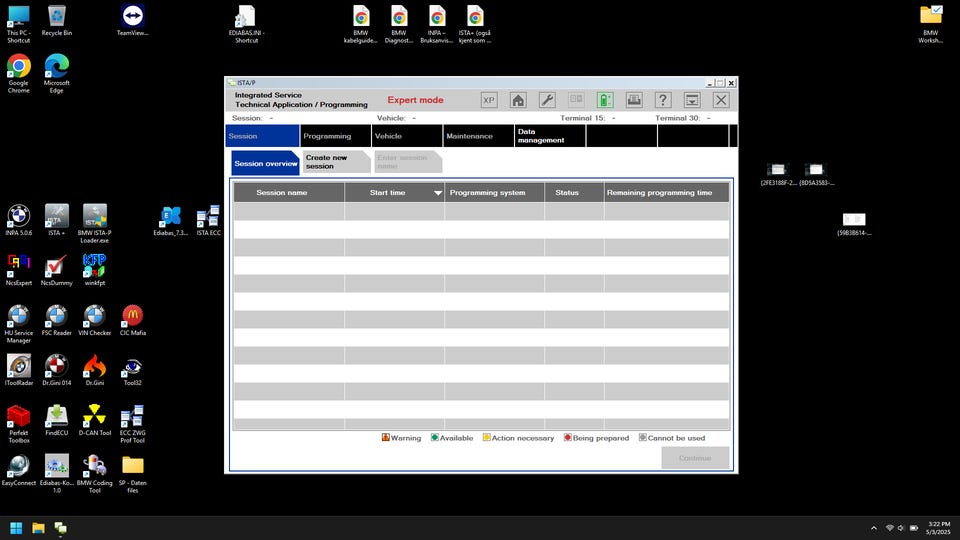960x540 pixels.
Task: Click first empty session table row
Action: (x=481, y=211)
